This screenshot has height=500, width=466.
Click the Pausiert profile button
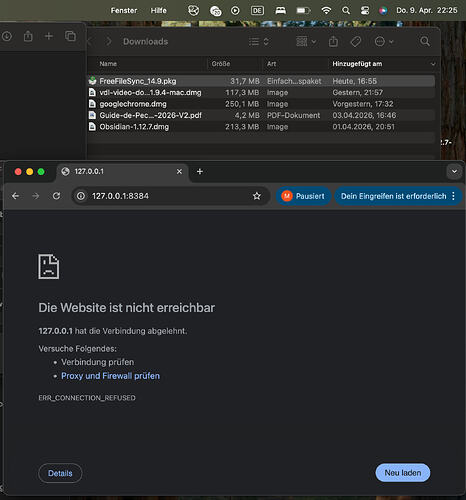[303, 196]
